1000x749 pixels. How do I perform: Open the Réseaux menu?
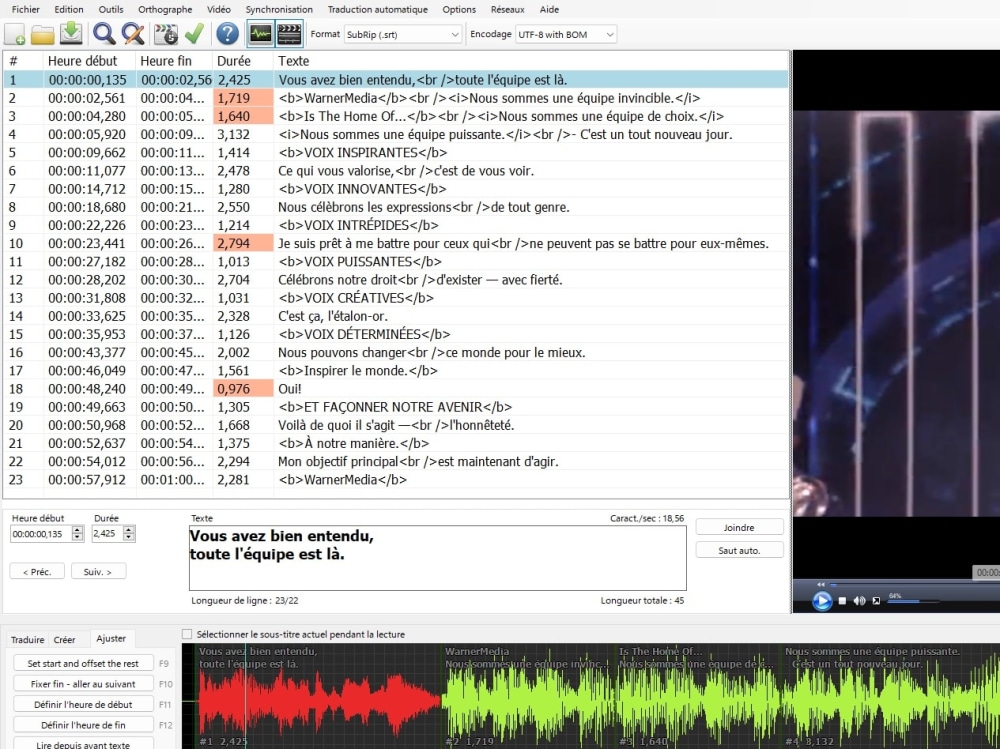(508, 10)
